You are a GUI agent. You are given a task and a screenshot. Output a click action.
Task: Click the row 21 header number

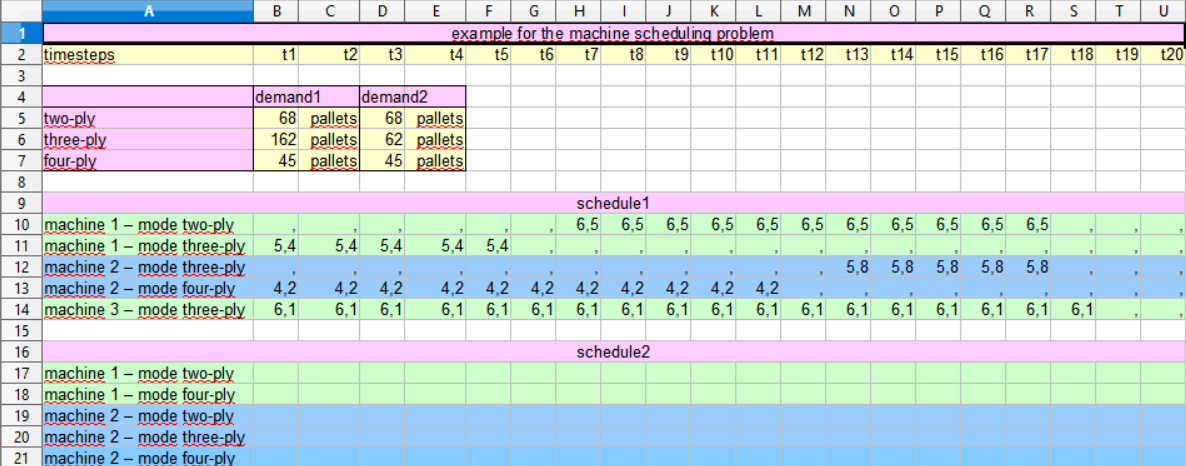(x=21, y=458)
